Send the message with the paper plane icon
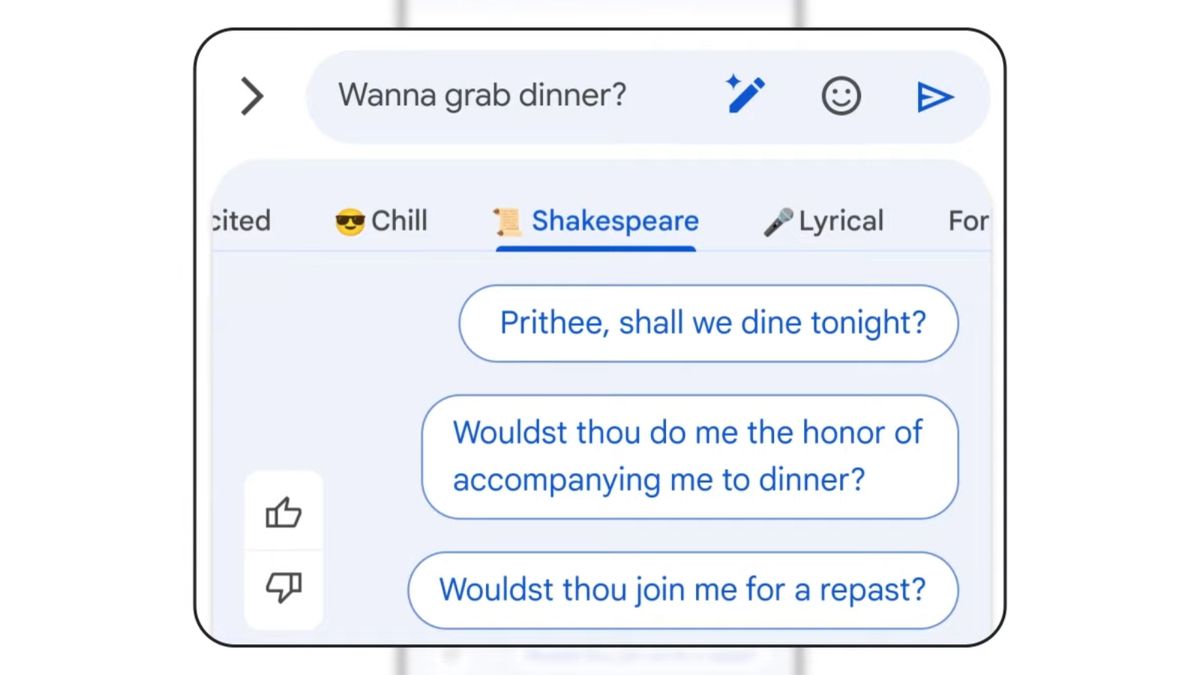 (936, 96)
